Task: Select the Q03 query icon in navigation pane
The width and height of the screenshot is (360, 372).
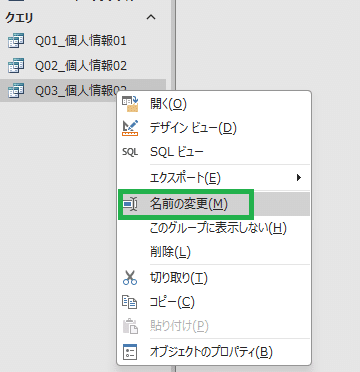Action: tap(16, 90)
